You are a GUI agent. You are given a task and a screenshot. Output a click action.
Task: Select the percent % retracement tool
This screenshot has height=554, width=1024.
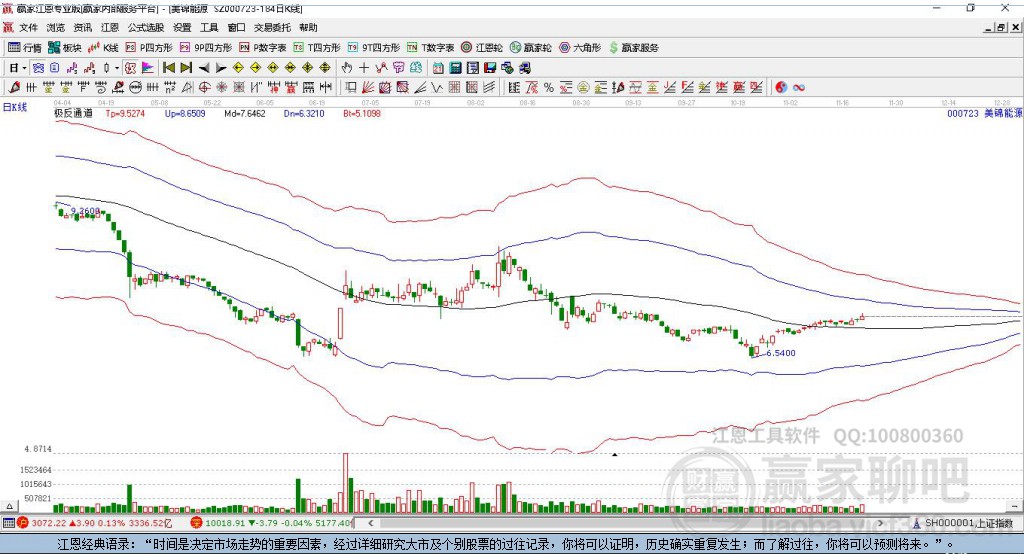tap(549, 88)
